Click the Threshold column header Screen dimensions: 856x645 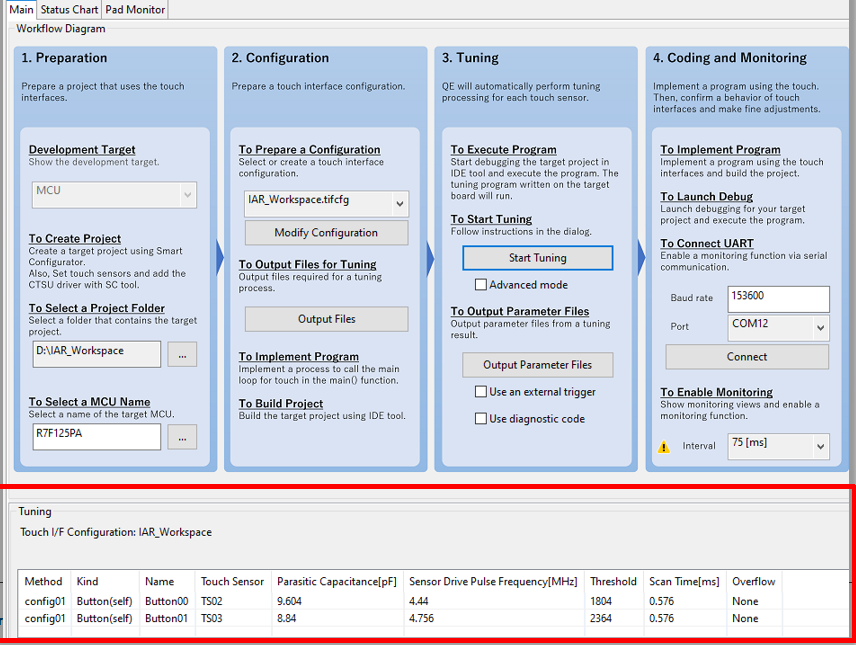pyautogui.click(x=613, y=581)
